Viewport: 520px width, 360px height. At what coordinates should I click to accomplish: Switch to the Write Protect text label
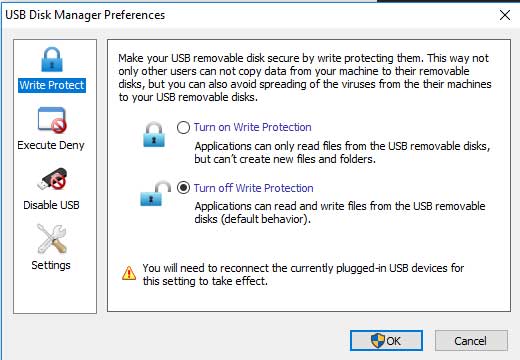pyautogui.click(x=52, y=85)
